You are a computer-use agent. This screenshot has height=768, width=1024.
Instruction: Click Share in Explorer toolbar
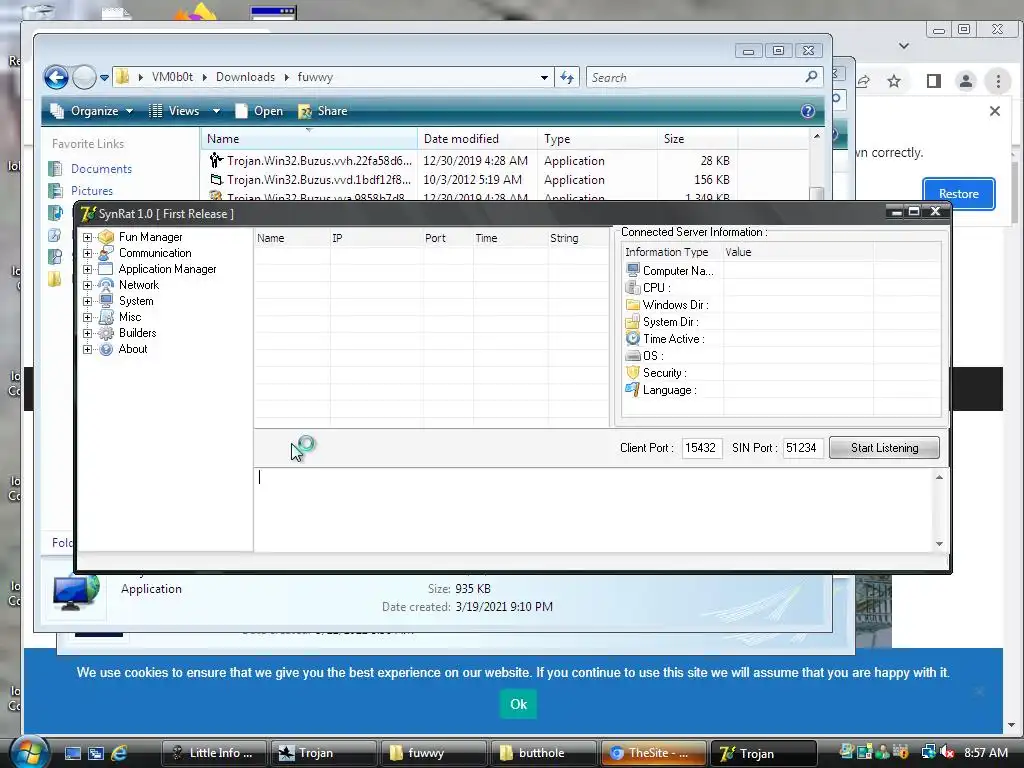tap(323, 111)
